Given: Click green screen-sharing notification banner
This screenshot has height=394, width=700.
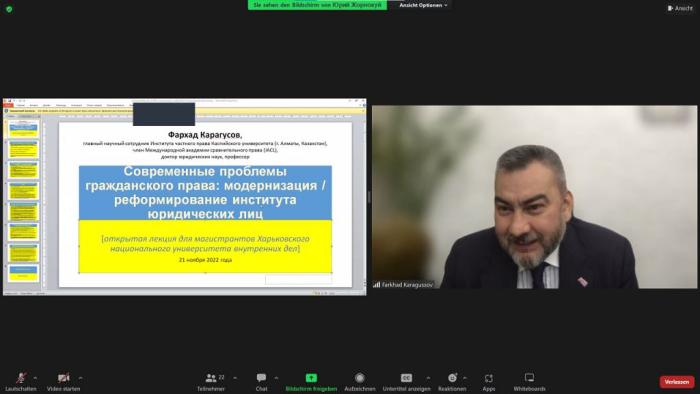Looking at the screenshot, I should [317, 5].
